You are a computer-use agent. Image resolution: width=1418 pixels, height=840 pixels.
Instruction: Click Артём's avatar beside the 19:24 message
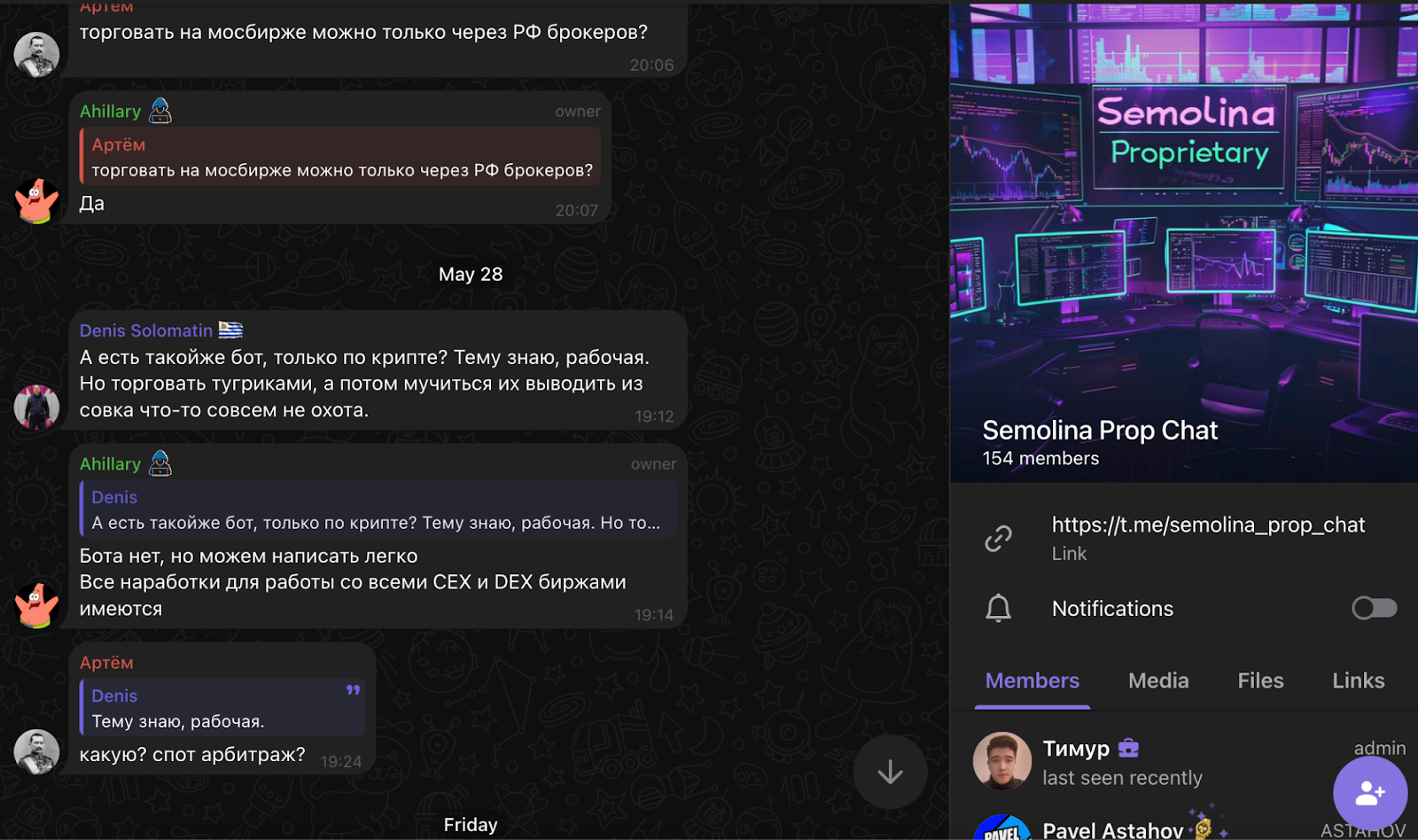point(36,752)
